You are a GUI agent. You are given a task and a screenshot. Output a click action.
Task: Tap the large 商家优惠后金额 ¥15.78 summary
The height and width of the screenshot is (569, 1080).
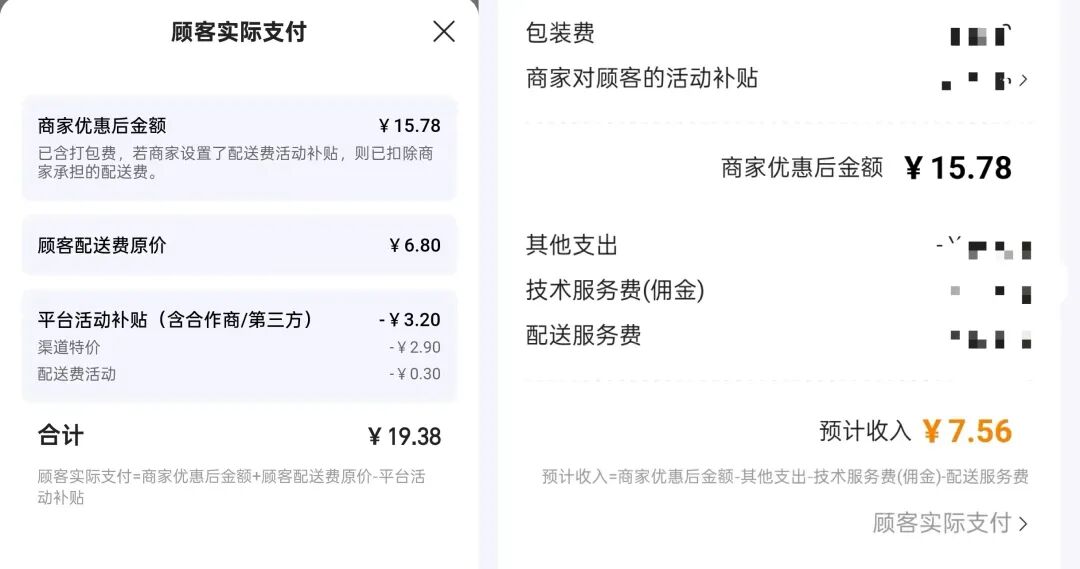(866, 168)
